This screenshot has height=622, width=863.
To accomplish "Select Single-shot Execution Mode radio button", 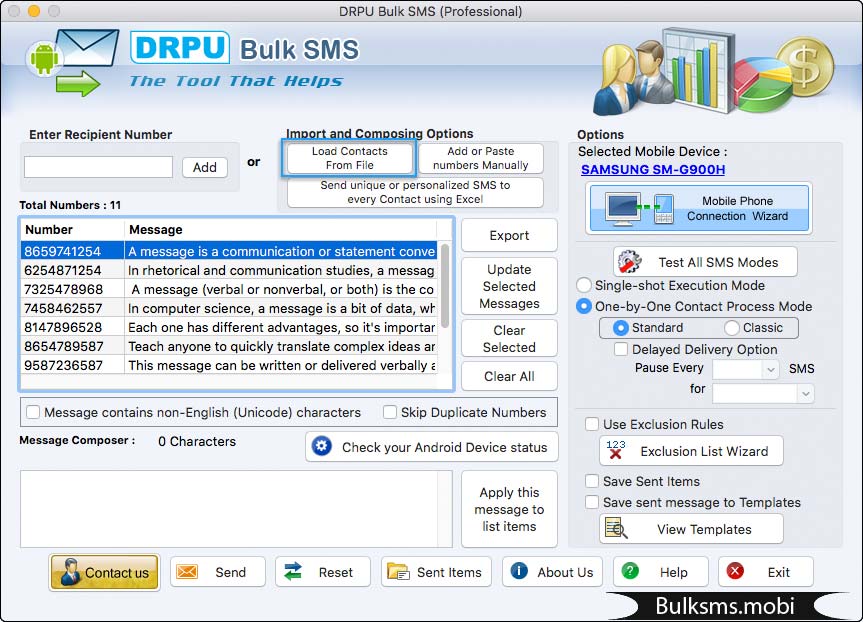I will pos(583,285).
